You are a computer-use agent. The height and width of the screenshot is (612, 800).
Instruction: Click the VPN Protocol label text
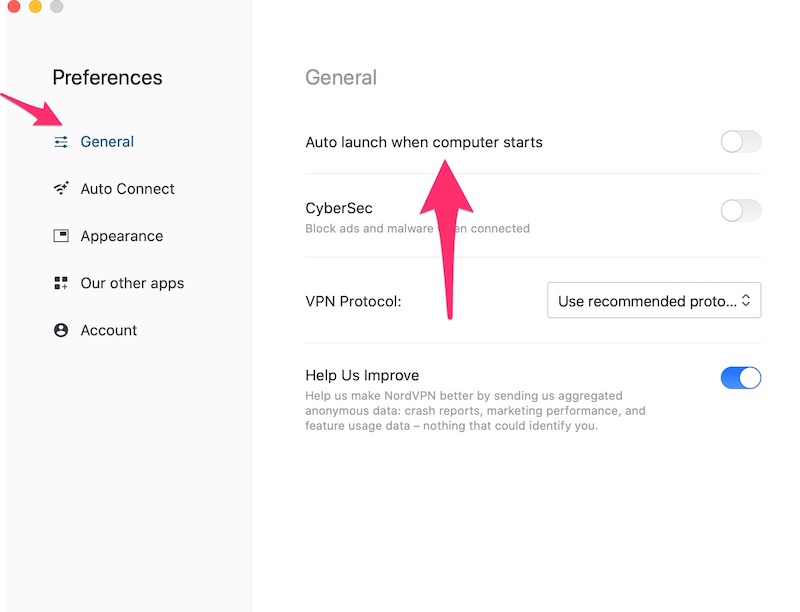353,301
